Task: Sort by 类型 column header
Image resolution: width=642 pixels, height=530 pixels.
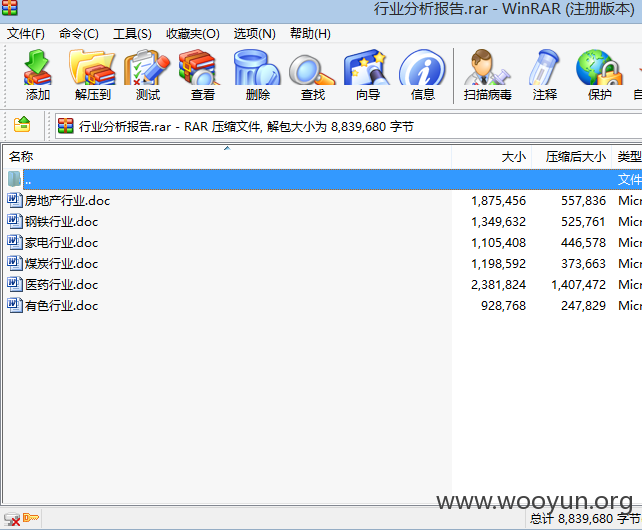Action: pos(627,156)
